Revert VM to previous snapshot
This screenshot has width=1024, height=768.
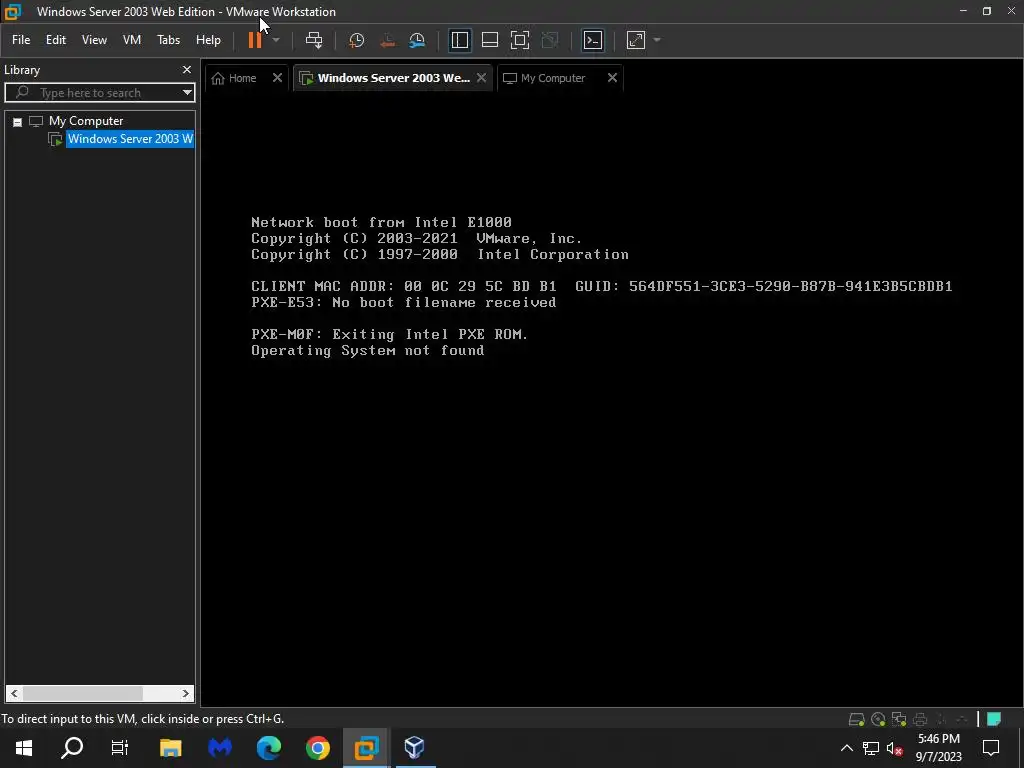[387, 40]
